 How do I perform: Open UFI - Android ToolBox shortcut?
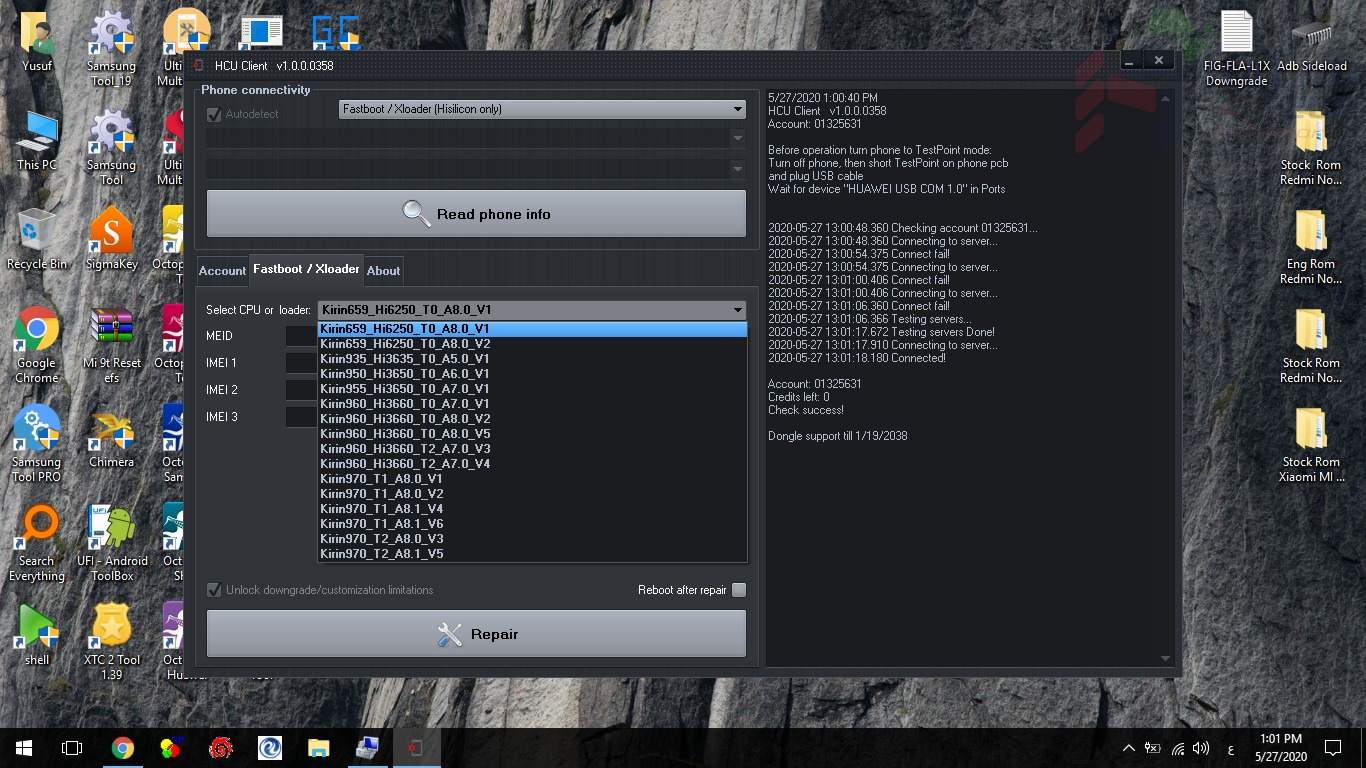112,543
